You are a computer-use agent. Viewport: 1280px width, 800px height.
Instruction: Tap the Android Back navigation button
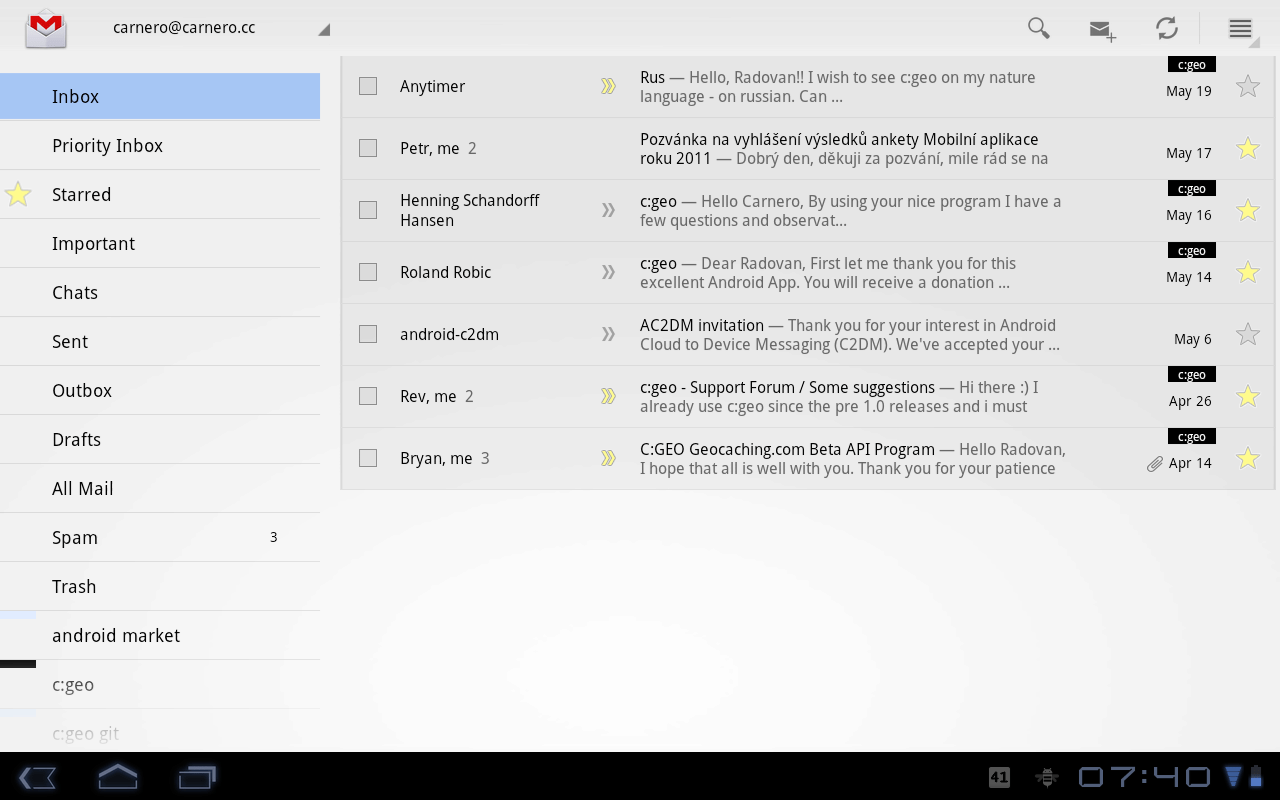[x=37, y=777]
